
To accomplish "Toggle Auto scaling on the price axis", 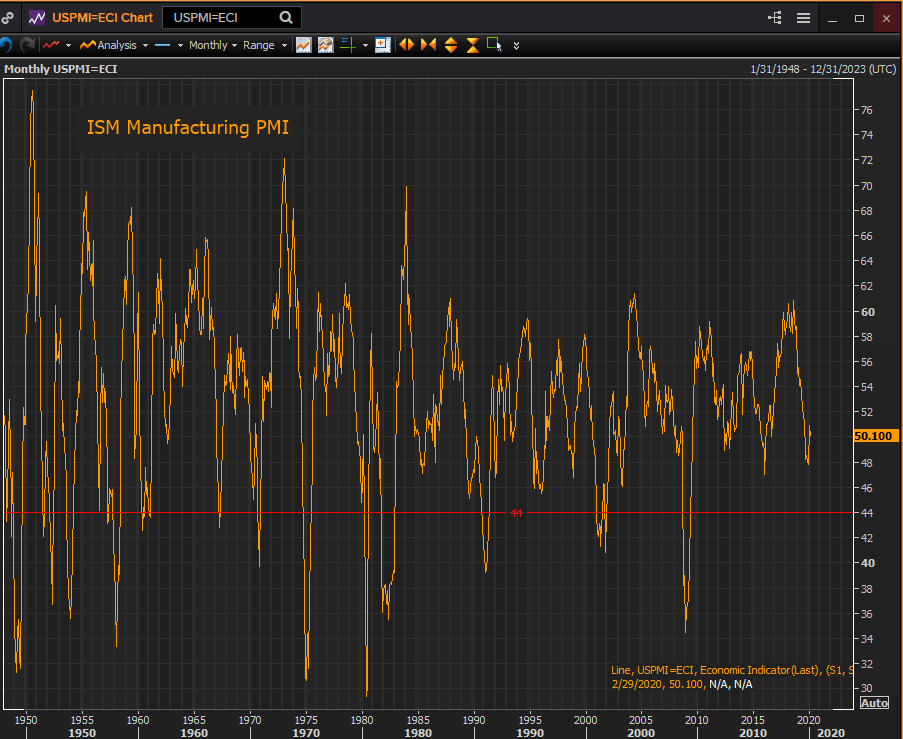I will click(x=874, y=703).
